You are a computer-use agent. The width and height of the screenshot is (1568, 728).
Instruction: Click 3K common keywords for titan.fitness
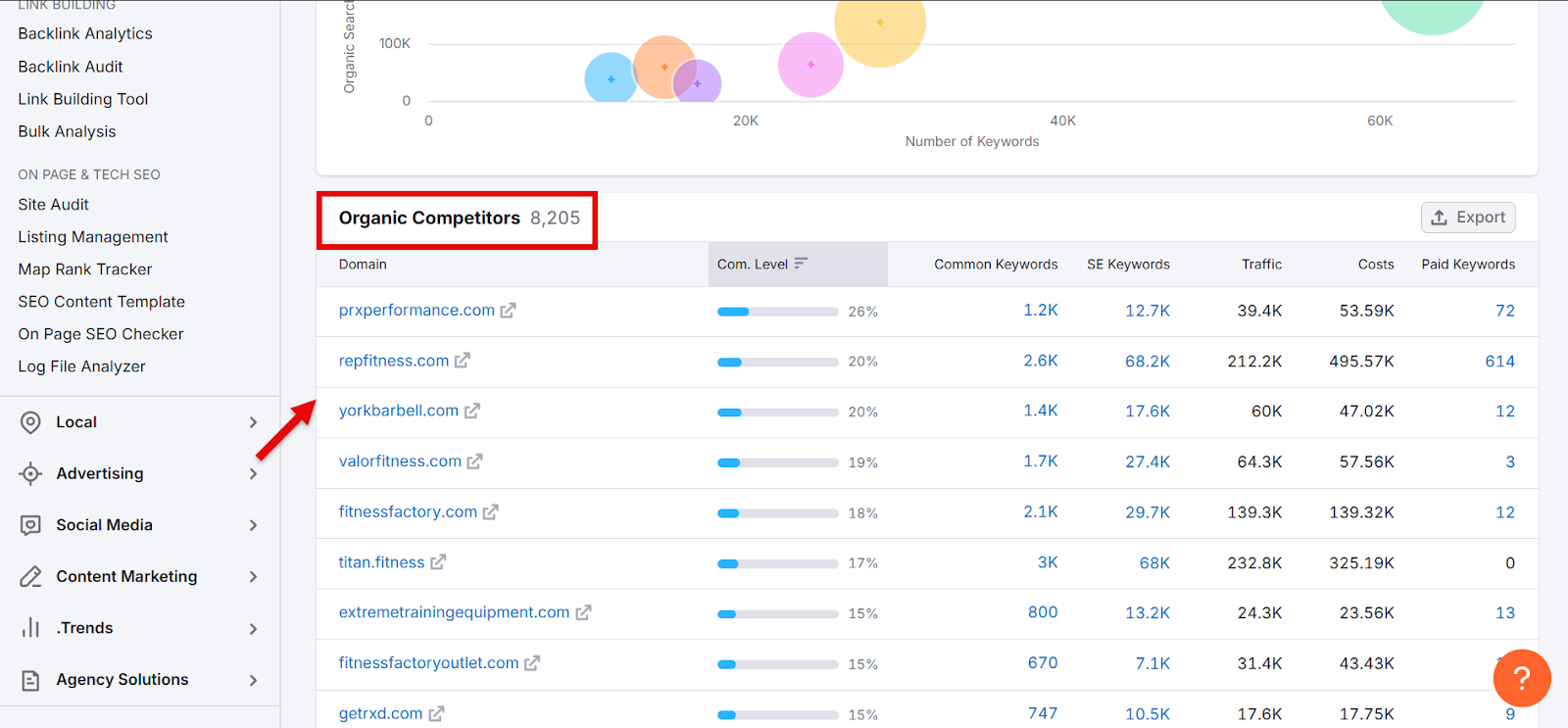point(1048,562)
